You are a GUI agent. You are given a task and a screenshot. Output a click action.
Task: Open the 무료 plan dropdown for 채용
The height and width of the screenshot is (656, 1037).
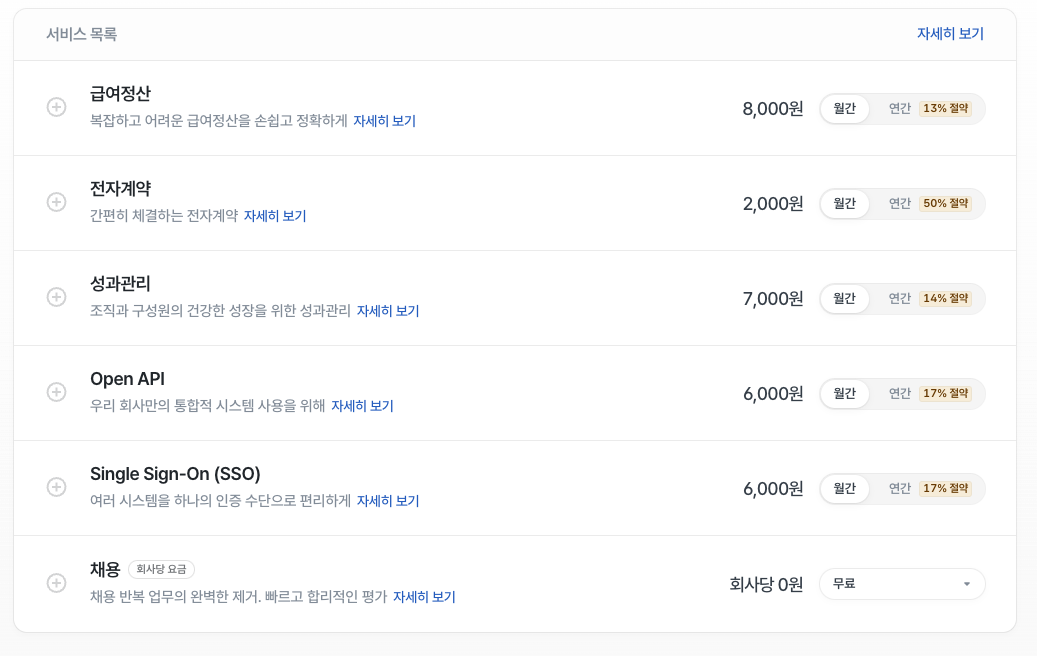(x=902, y=584)
